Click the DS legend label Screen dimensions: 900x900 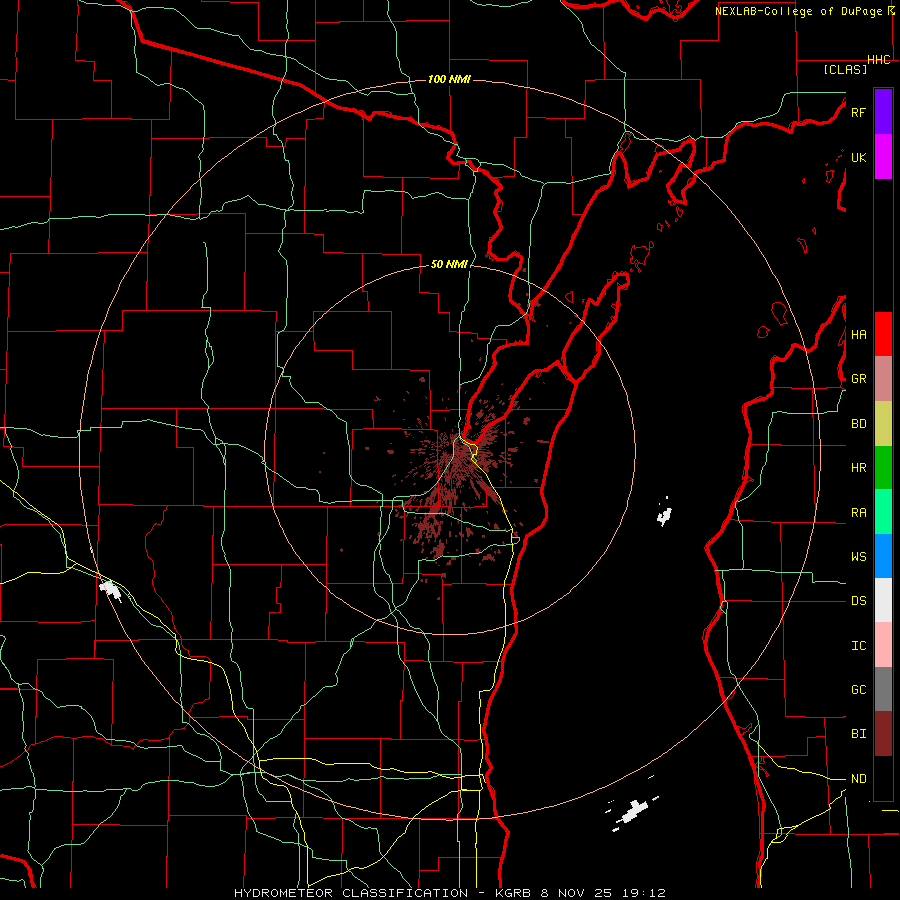(x=858, y=601)
